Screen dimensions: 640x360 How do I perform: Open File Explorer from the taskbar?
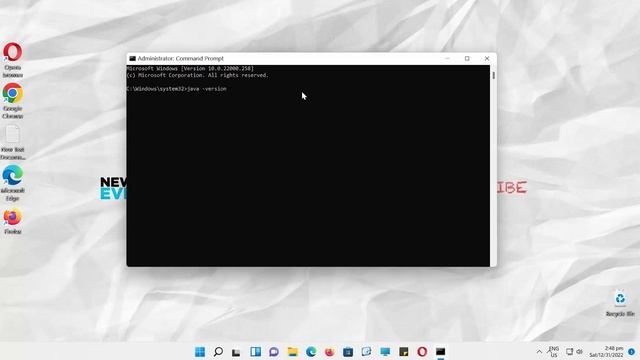click(x=293, y=351)
